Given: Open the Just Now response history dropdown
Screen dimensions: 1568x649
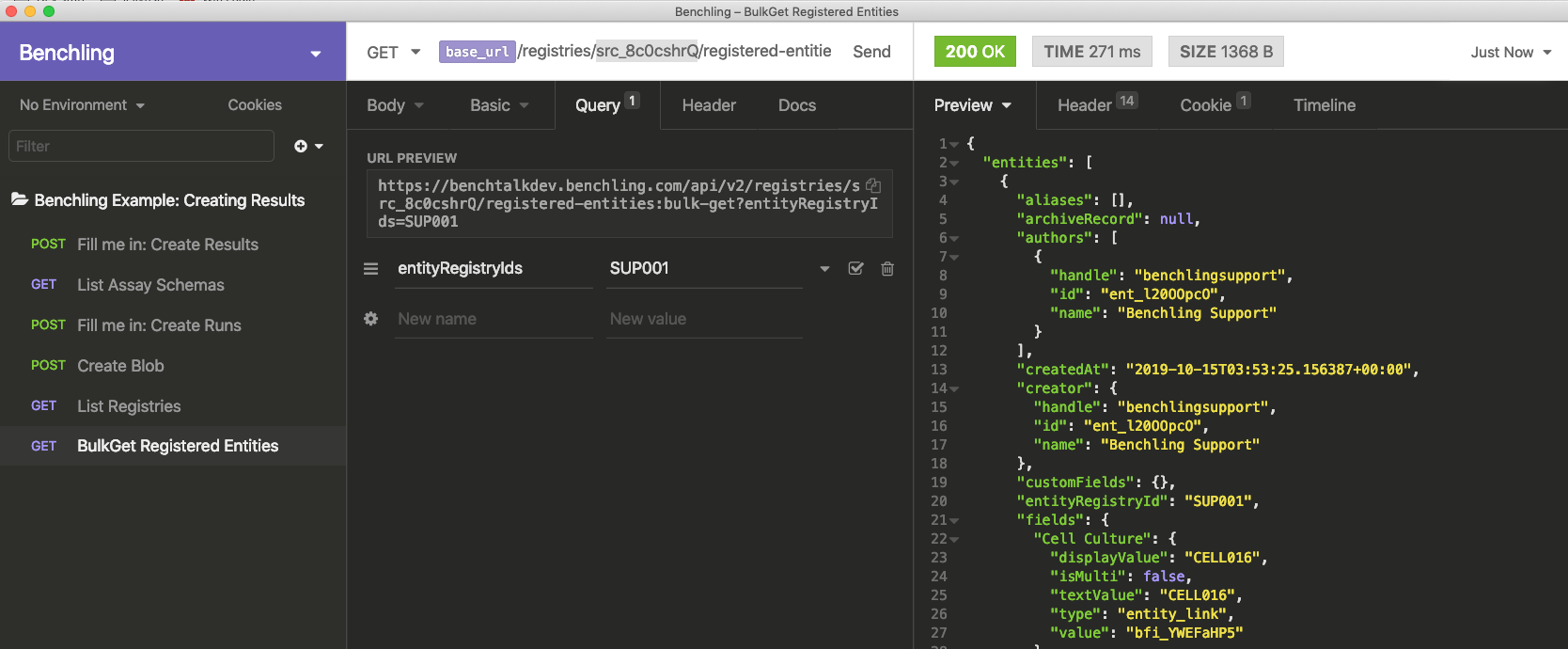Looking at the screenshot, I should [1511, 52].
